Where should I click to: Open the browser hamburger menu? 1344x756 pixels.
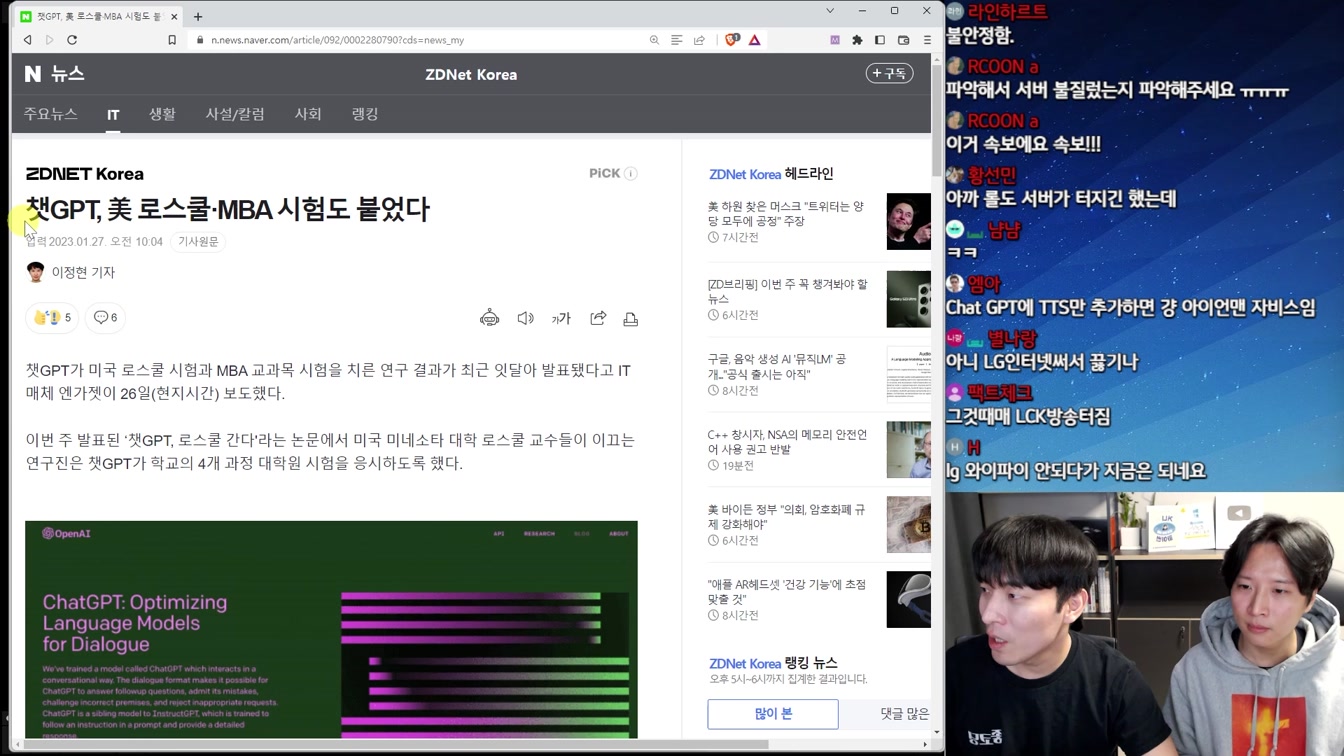tap(927, 40)
